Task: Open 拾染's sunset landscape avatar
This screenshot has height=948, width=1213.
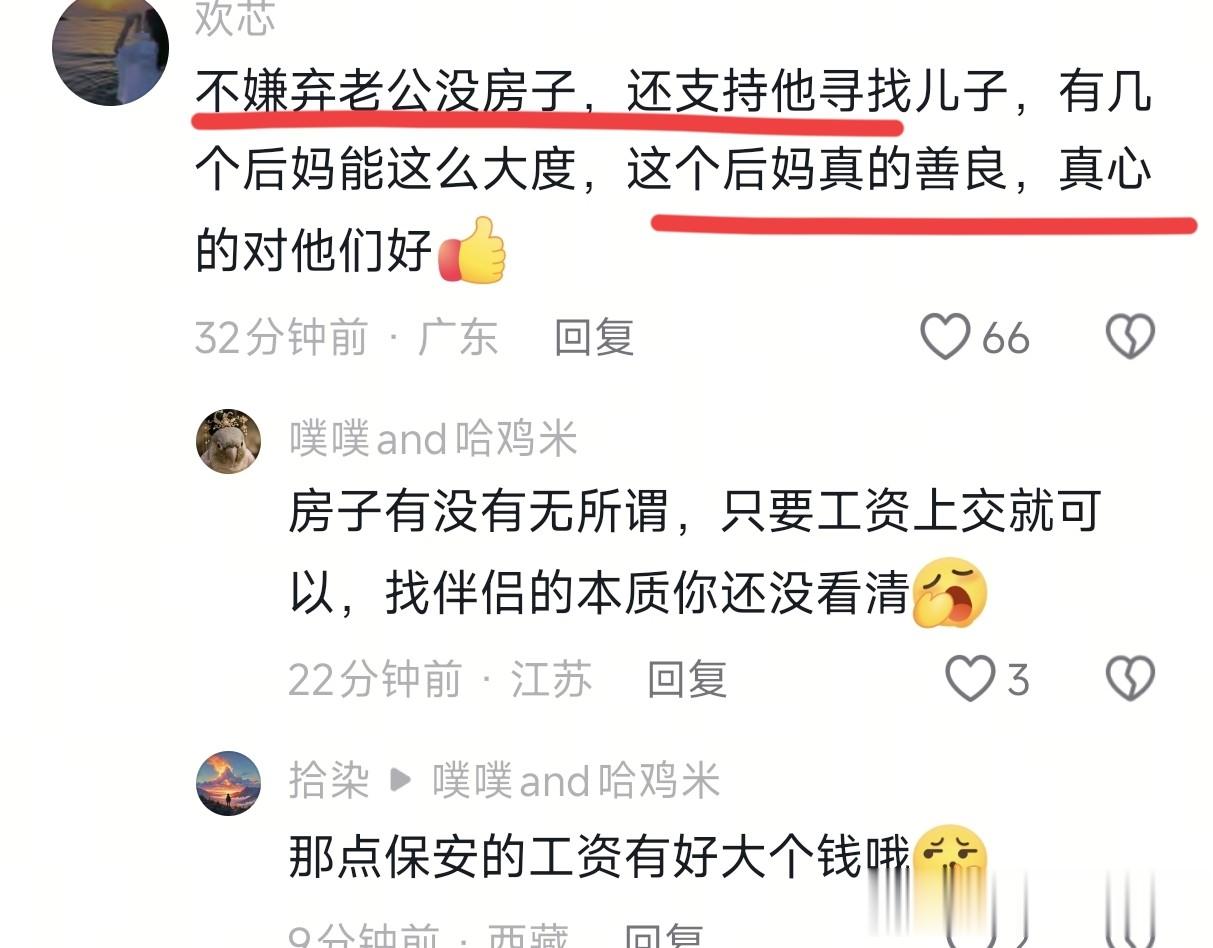Action: [x=228, y=783]
